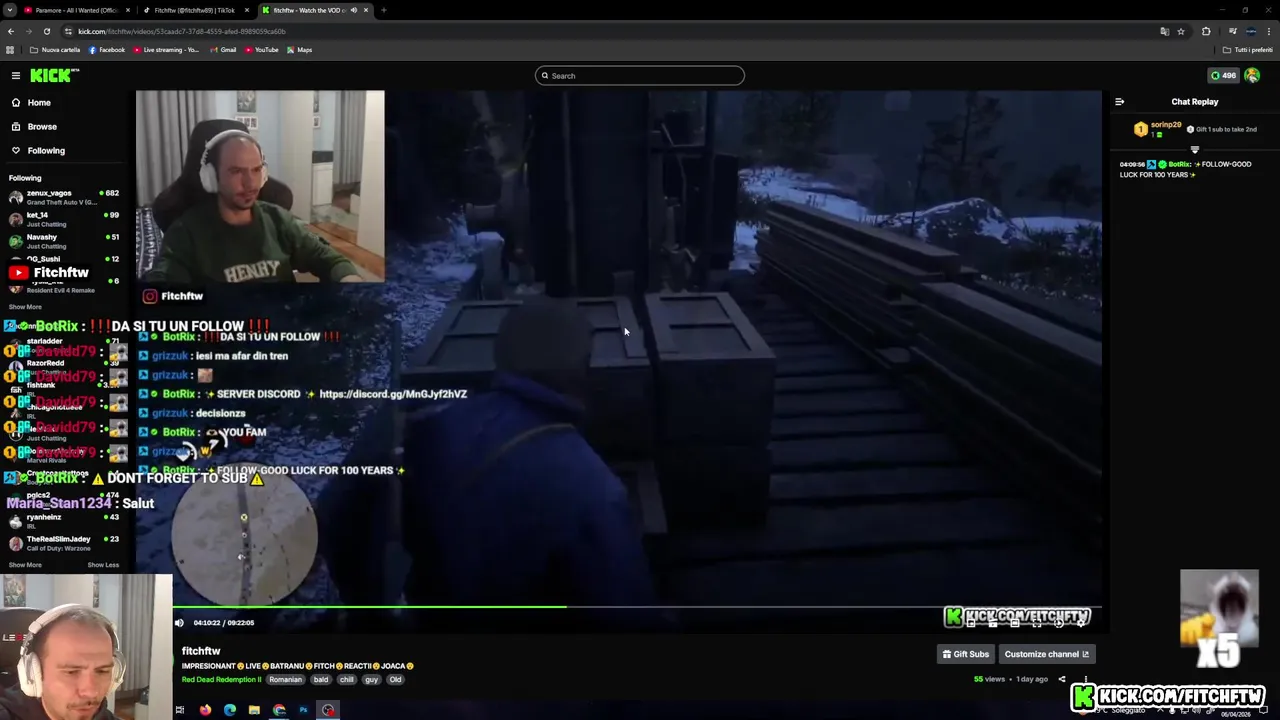This screenshot has width=1280, height=720.
Task: Open Following in the sidebar
Action: point(46,150)
